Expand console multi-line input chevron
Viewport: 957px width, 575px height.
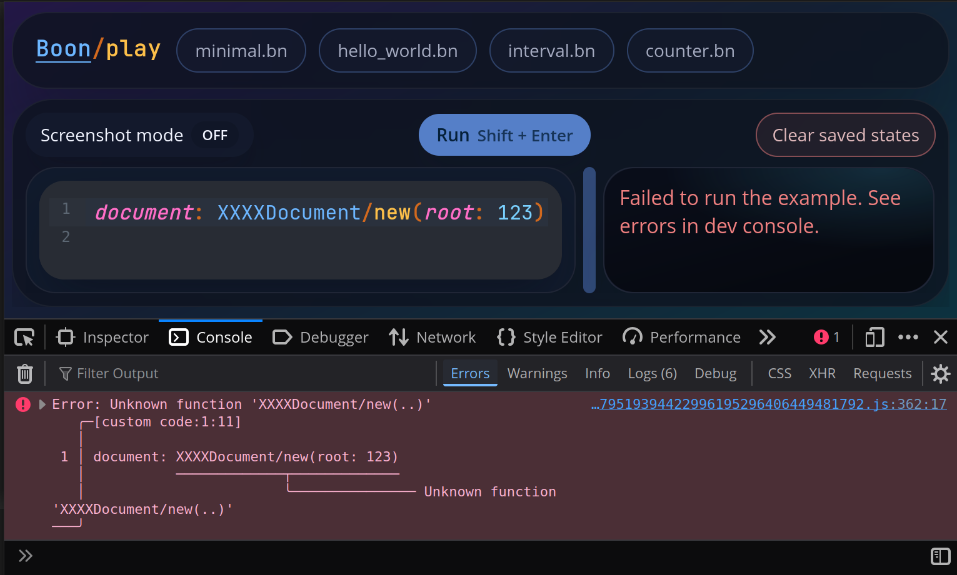pyautogui.click(x=25, y=556)
